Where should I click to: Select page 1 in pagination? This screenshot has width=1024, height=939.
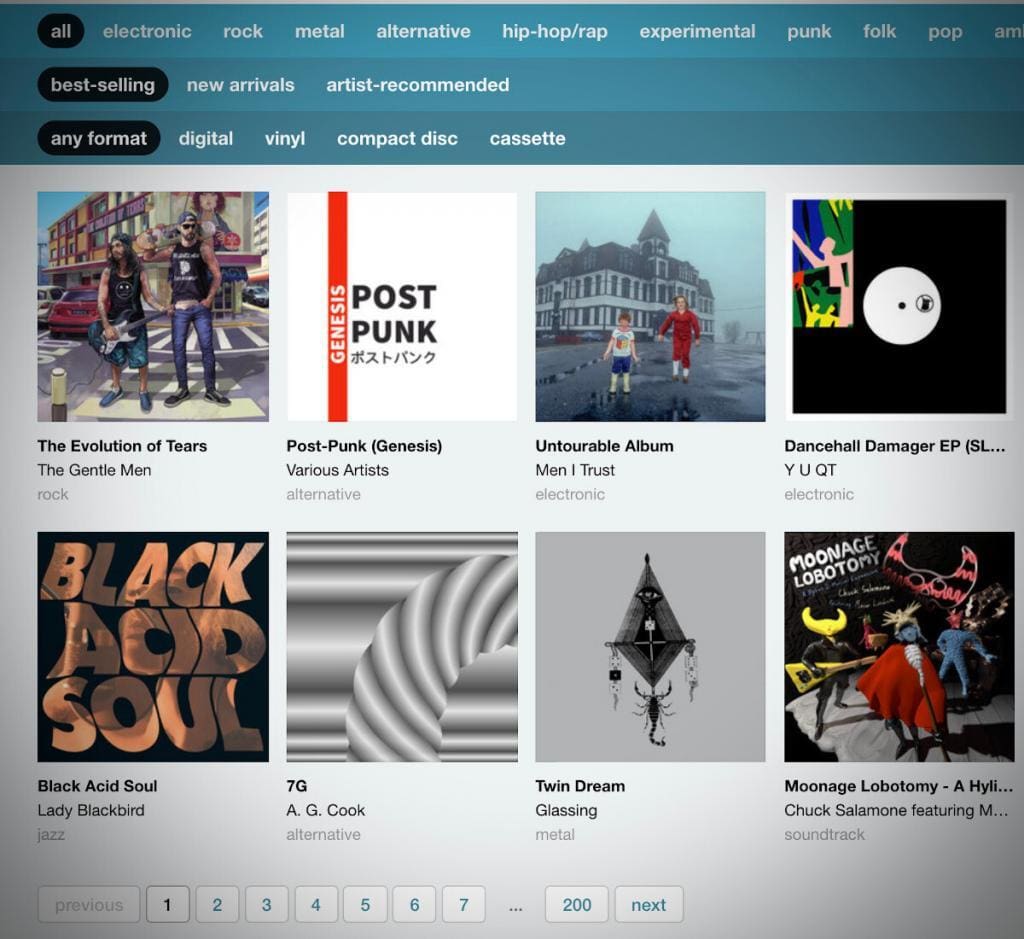168,904
